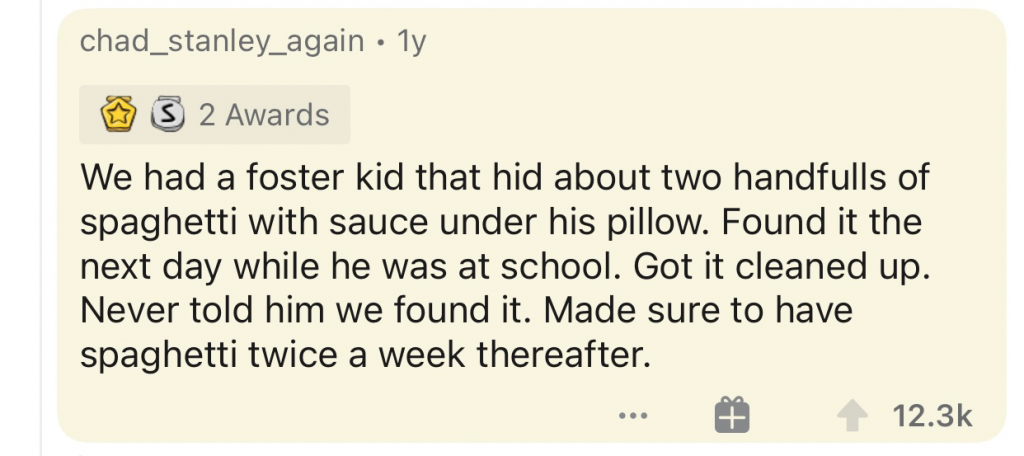Give an award with the gift icon
This screenshot has width=1024, height=456.
[x=731, y=414]
